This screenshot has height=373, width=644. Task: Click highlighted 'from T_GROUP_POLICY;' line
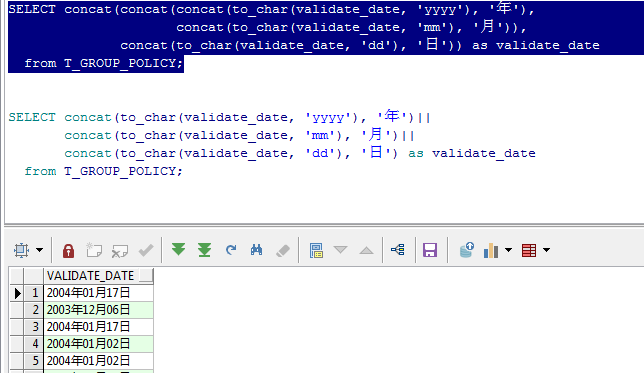(x=103, y=63)
